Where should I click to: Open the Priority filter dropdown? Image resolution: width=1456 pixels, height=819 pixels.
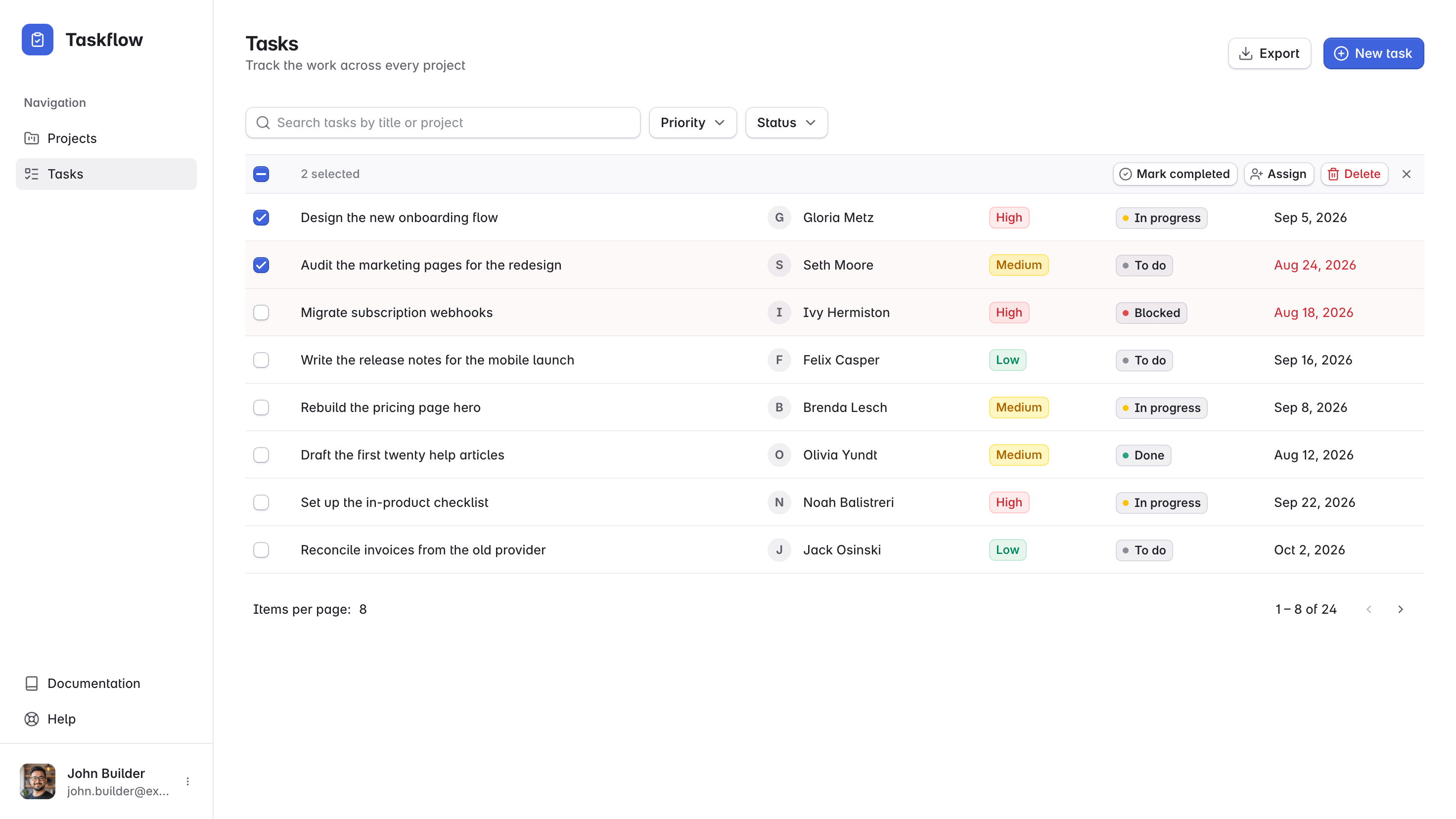[692, 123]
